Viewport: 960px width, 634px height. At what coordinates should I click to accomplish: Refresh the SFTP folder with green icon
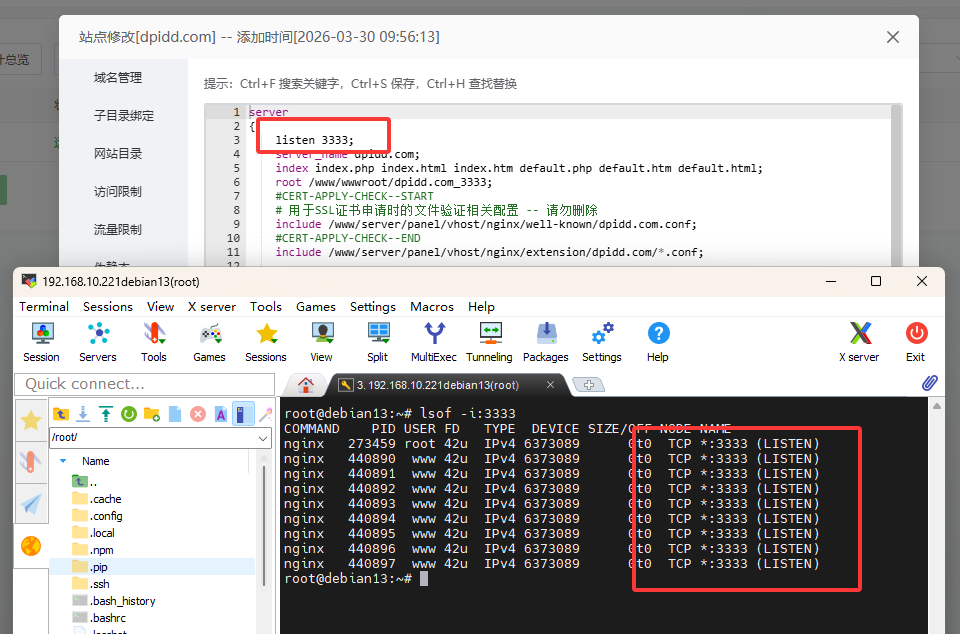129,414
